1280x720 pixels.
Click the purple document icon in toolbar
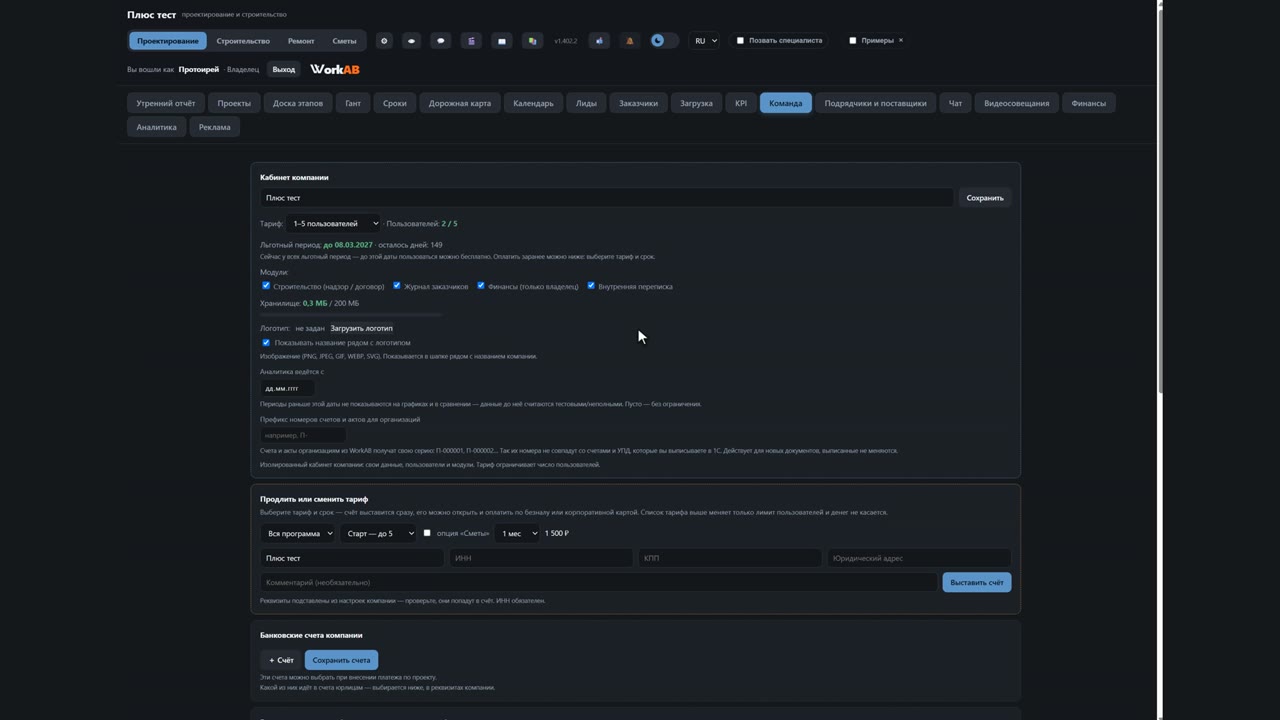471,41
